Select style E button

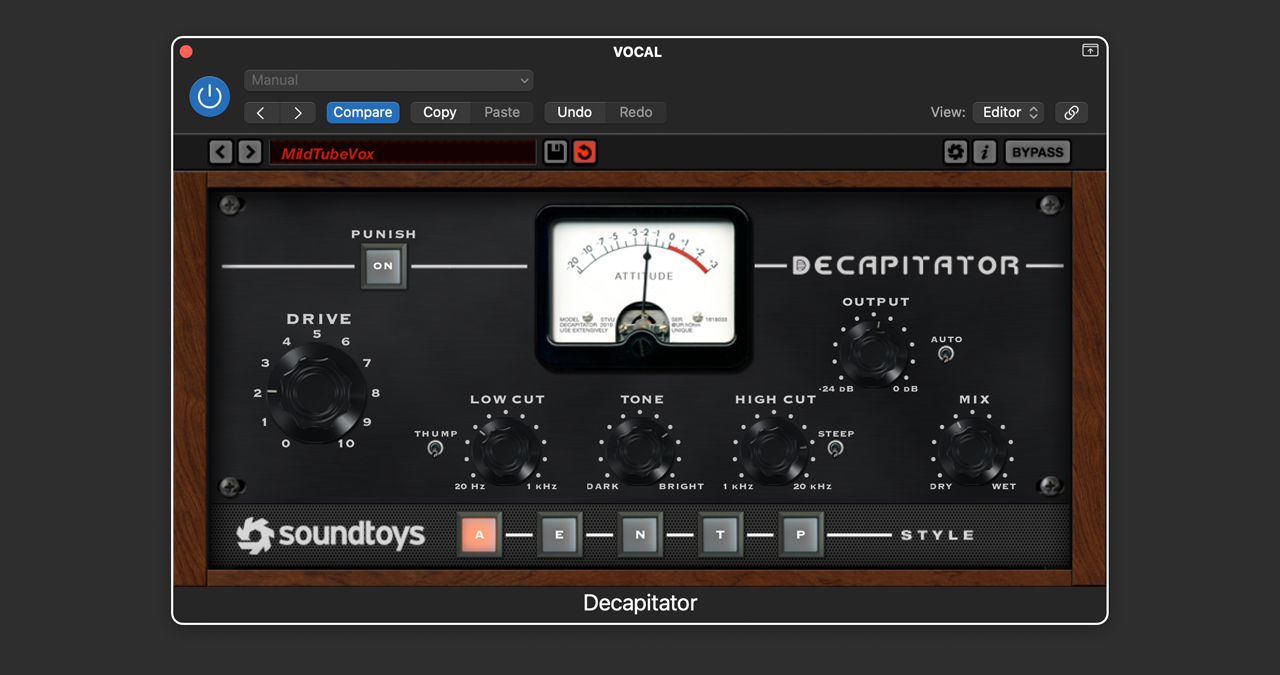click(x=559, y=535)
